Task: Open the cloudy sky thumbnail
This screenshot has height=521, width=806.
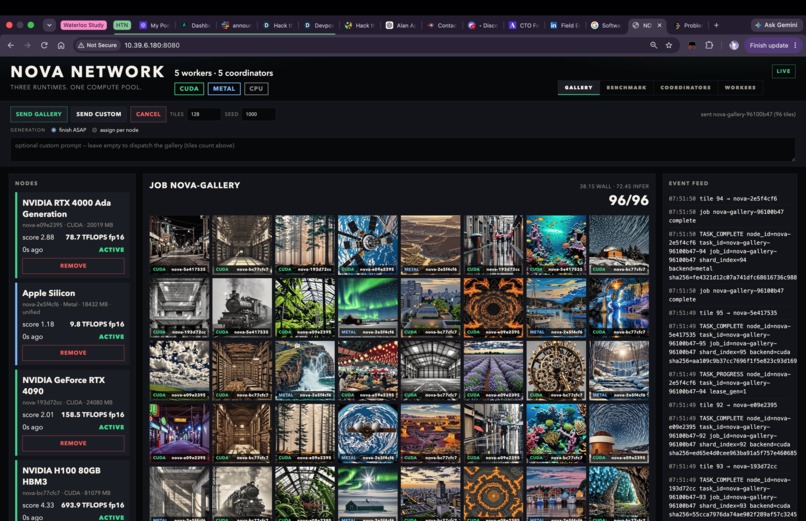Action: [x=179, y=370]
